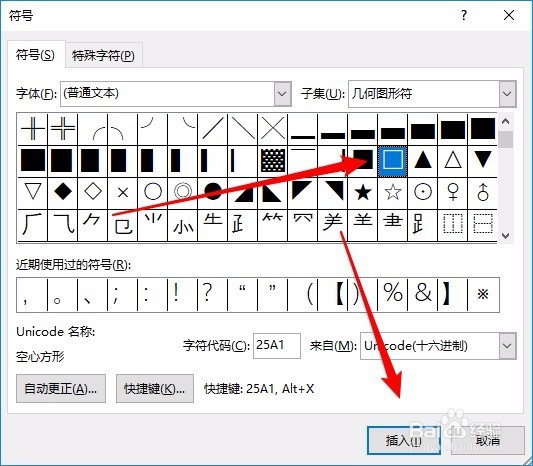Screen dimensions: 533x466
Task: Select the double concentric circle symbol
Action: 183,193
